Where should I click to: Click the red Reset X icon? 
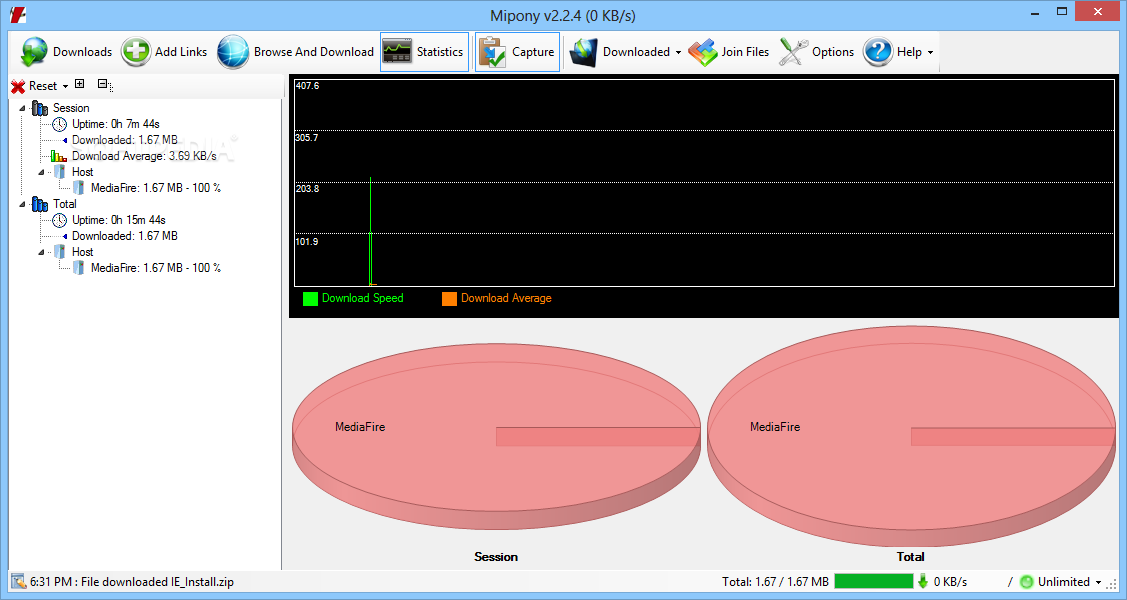click(x=18, y=86)
